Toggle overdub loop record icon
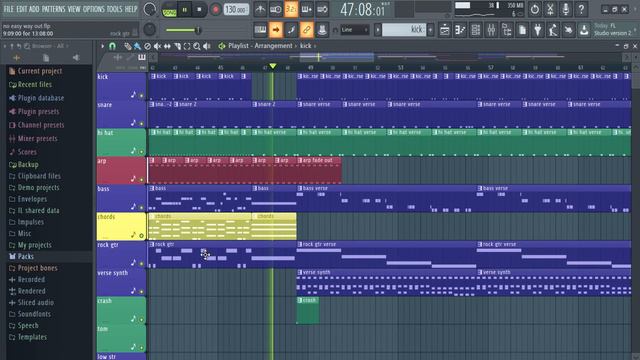The image size is (640, 360). click(307, 9)
